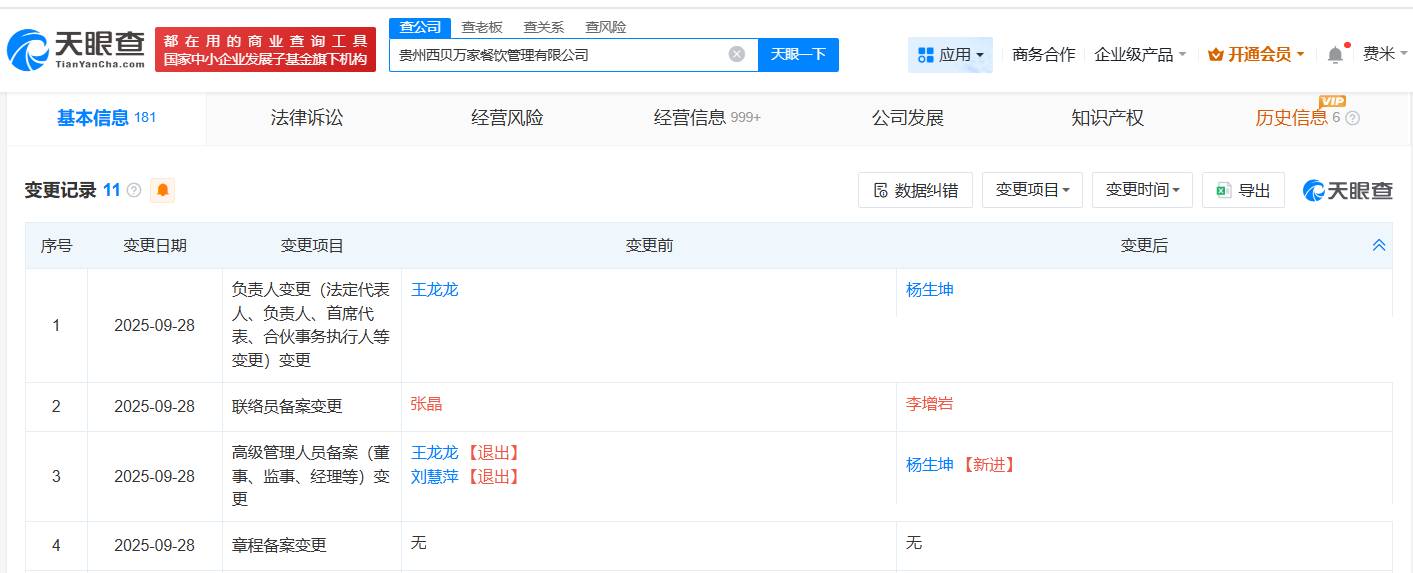Open the 应用 apps grid menu
Image resolution: width=1413 pixels, height=573 pixels.
coord(950,55)
